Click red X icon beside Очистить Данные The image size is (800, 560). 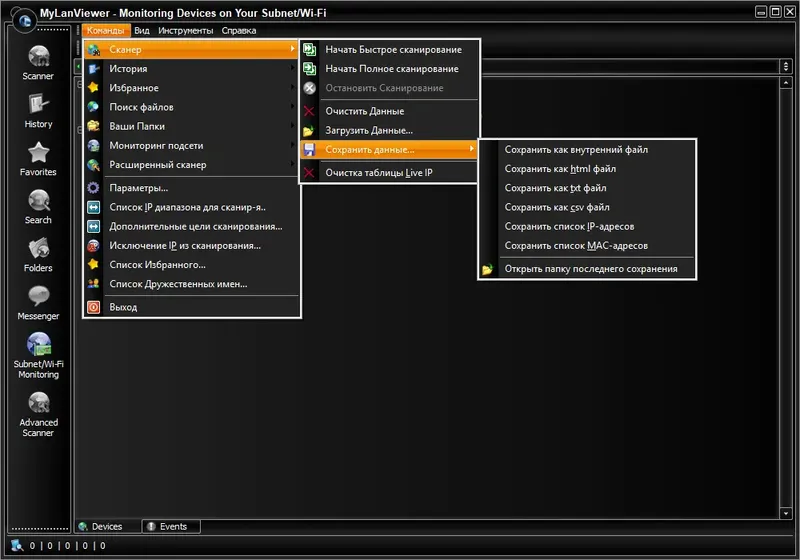coord(309,111)
